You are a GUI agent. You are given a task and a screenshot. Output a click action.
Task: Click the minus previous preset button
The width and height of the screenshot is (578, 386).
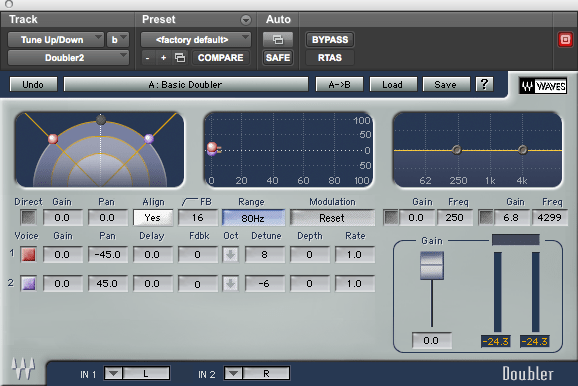click(x=147, y=58)
